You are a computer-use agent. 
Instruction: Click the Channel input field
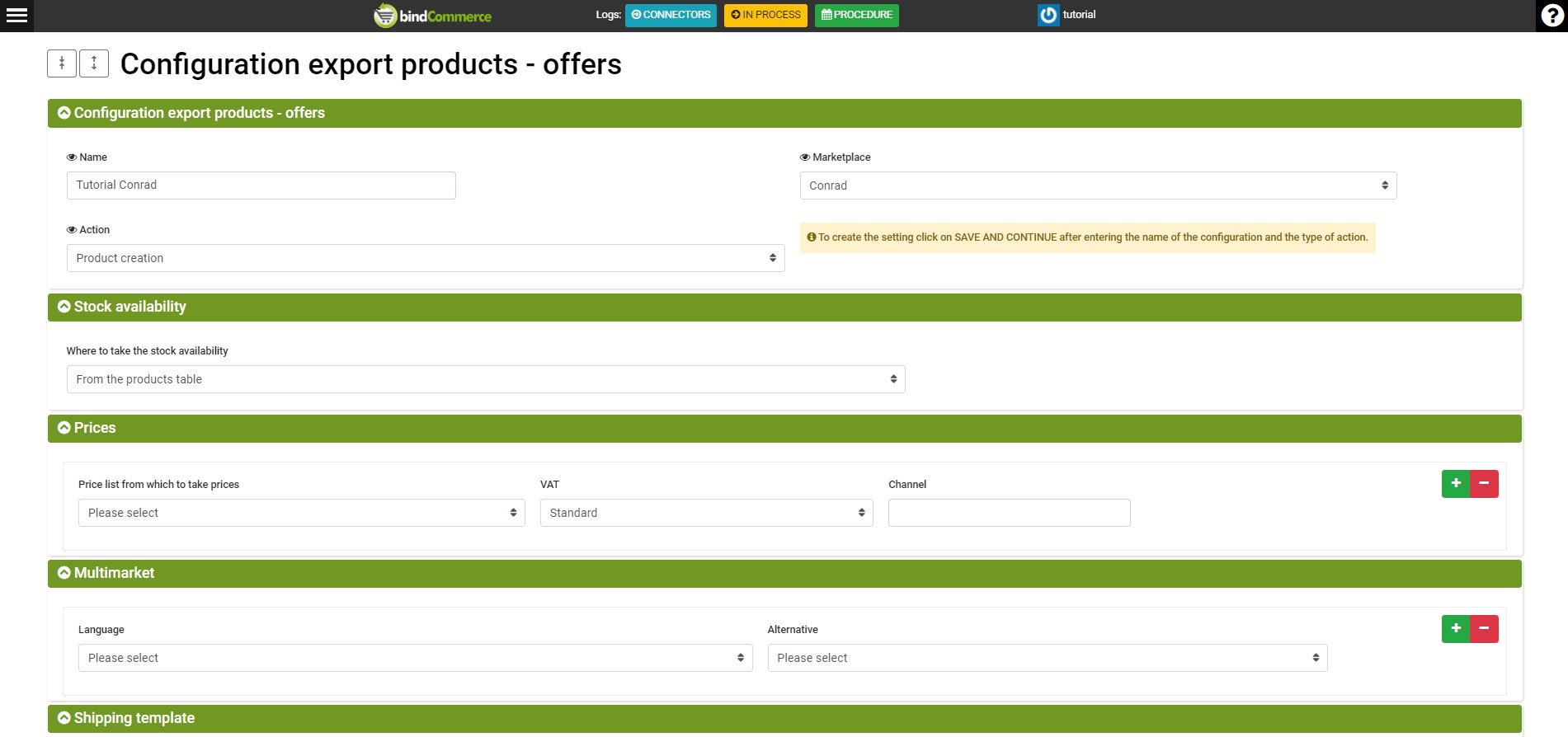(1009, 513)
